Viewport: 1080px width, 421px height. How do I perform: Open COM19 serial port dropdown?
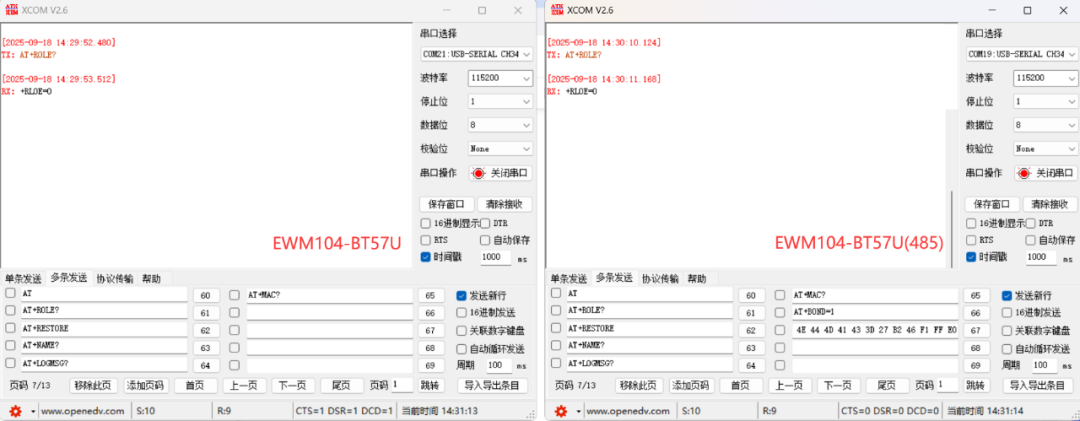pyautogui.click(x=1021, y=54)
